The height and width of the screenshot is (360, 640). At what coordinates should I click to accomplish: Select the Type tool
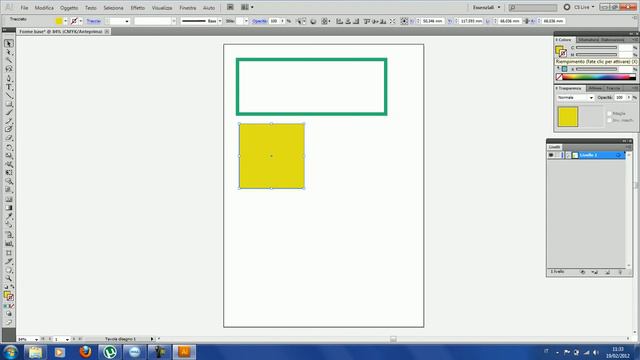coord(9,87)
